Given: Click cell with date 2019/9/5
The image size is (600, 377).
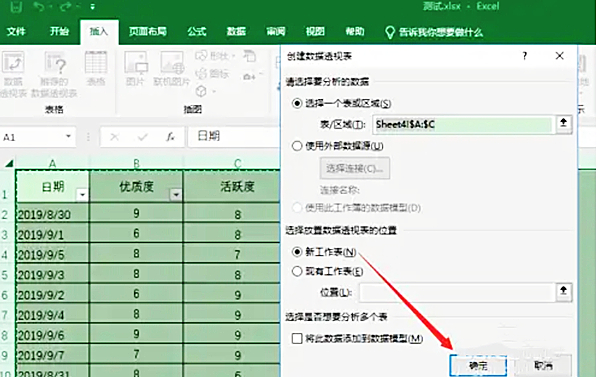Looking at the screenshot, I should (53, 254).
